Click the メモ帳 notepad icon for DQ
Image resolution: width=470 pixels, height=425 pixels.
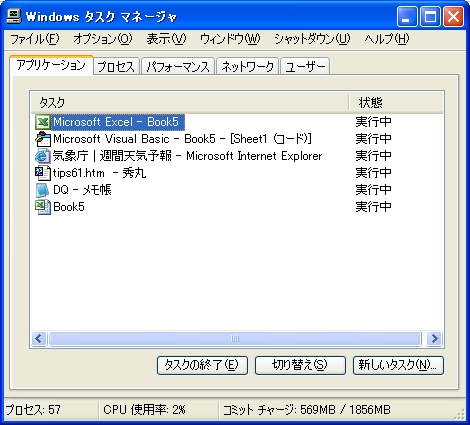pos(43,190)
